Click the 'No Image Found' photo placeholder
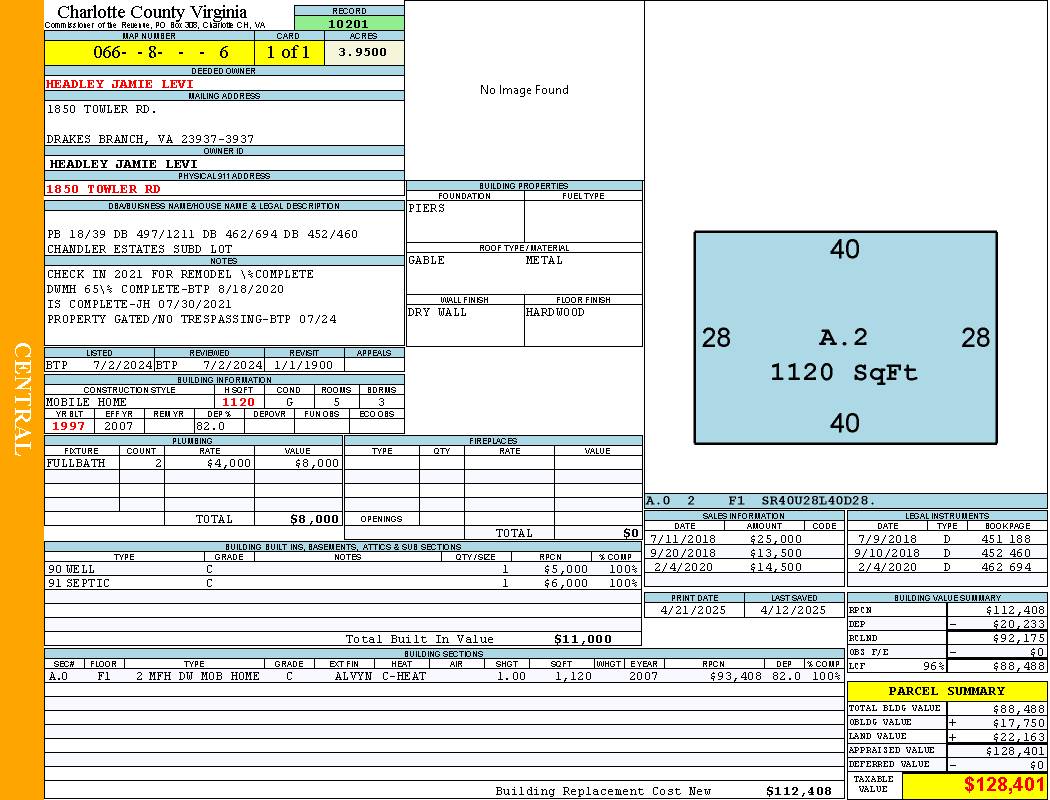The height and width of the screenshot is (800, 1050). click(524, 90)
